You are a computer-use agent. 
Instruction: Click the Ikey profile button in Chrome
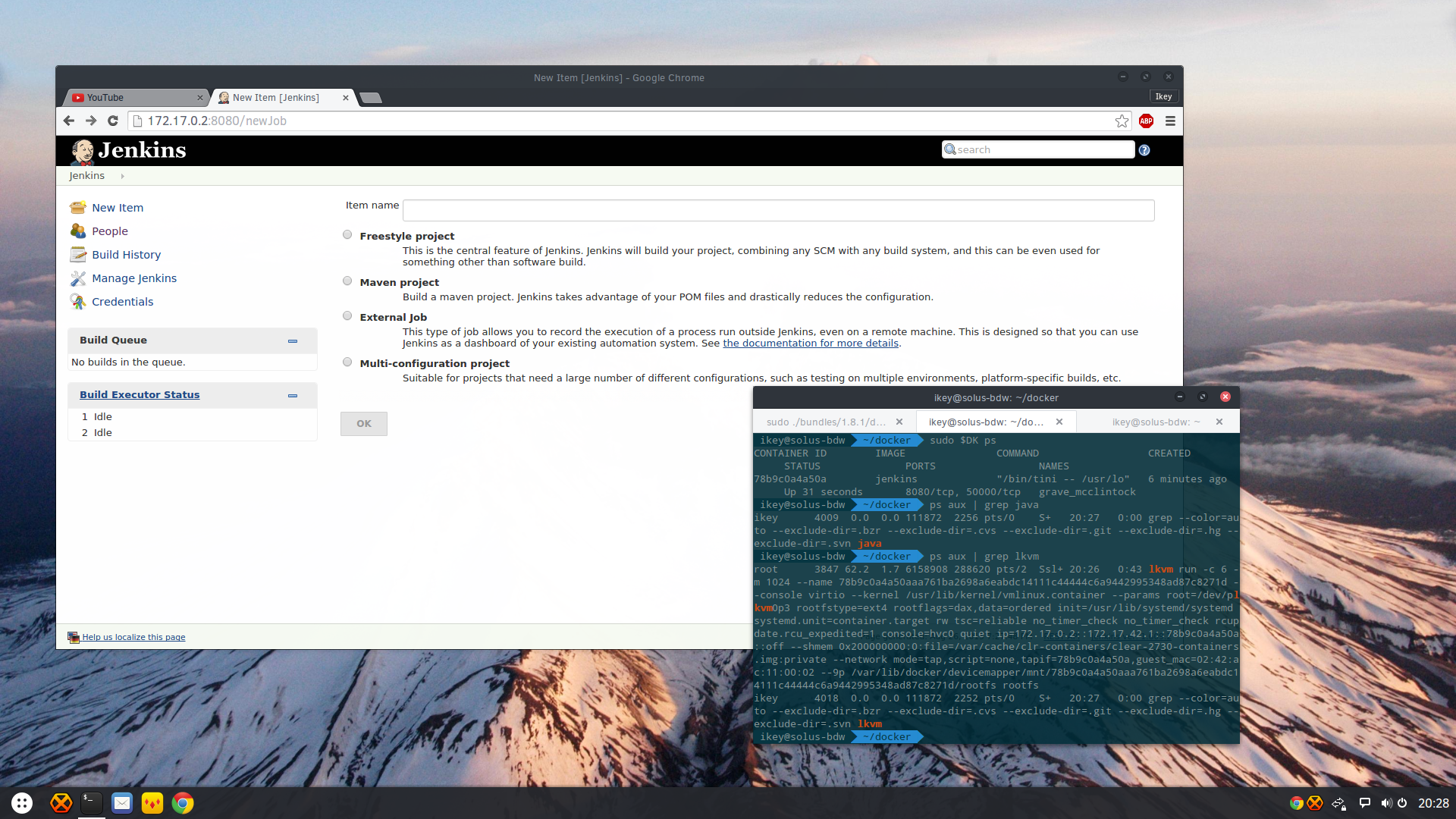(1163, 96)
